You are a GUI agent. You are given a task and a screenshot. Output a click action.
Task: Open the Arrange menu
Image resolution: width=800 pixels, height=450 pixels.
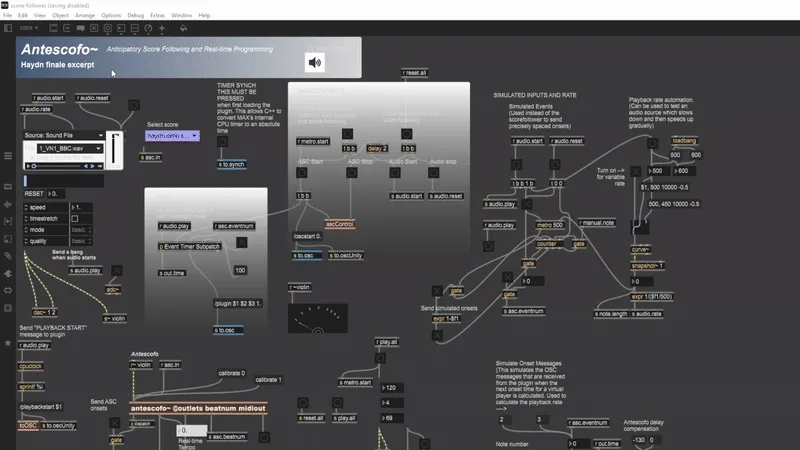coord(83,16)
